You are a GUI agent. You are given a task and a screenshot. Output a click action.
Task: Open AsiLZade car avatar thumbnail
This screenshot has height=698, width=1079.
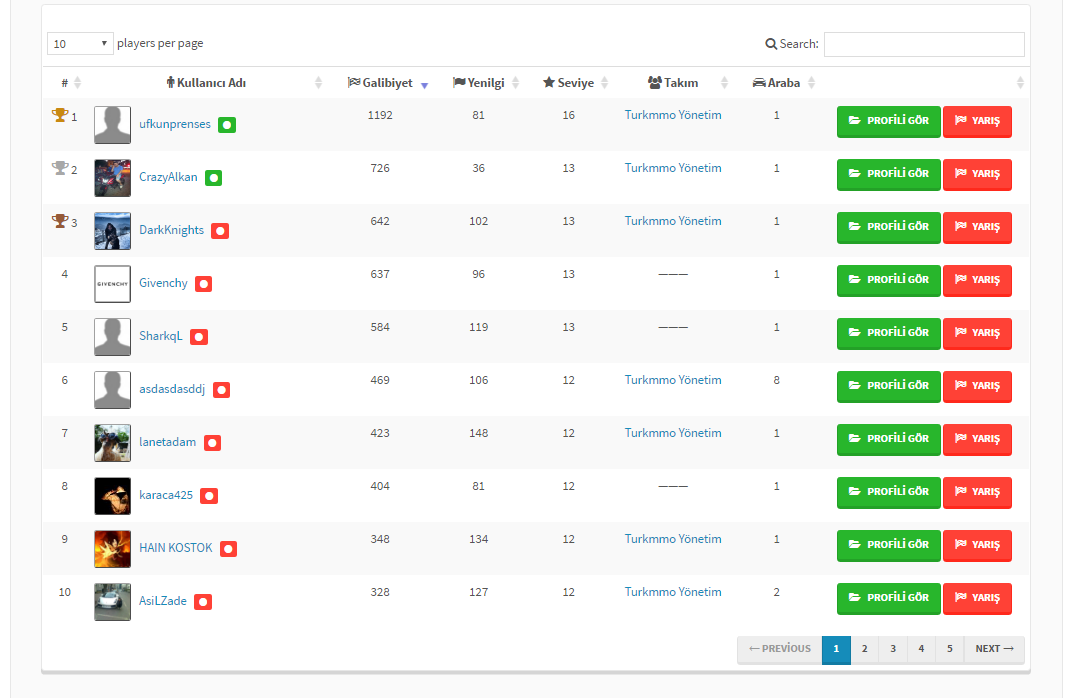coord(112,602)
